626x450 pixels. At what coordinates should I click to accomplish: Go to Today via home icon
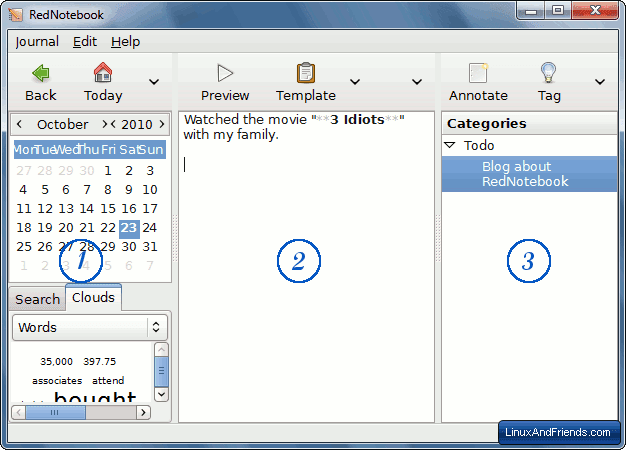coord(103,73)
